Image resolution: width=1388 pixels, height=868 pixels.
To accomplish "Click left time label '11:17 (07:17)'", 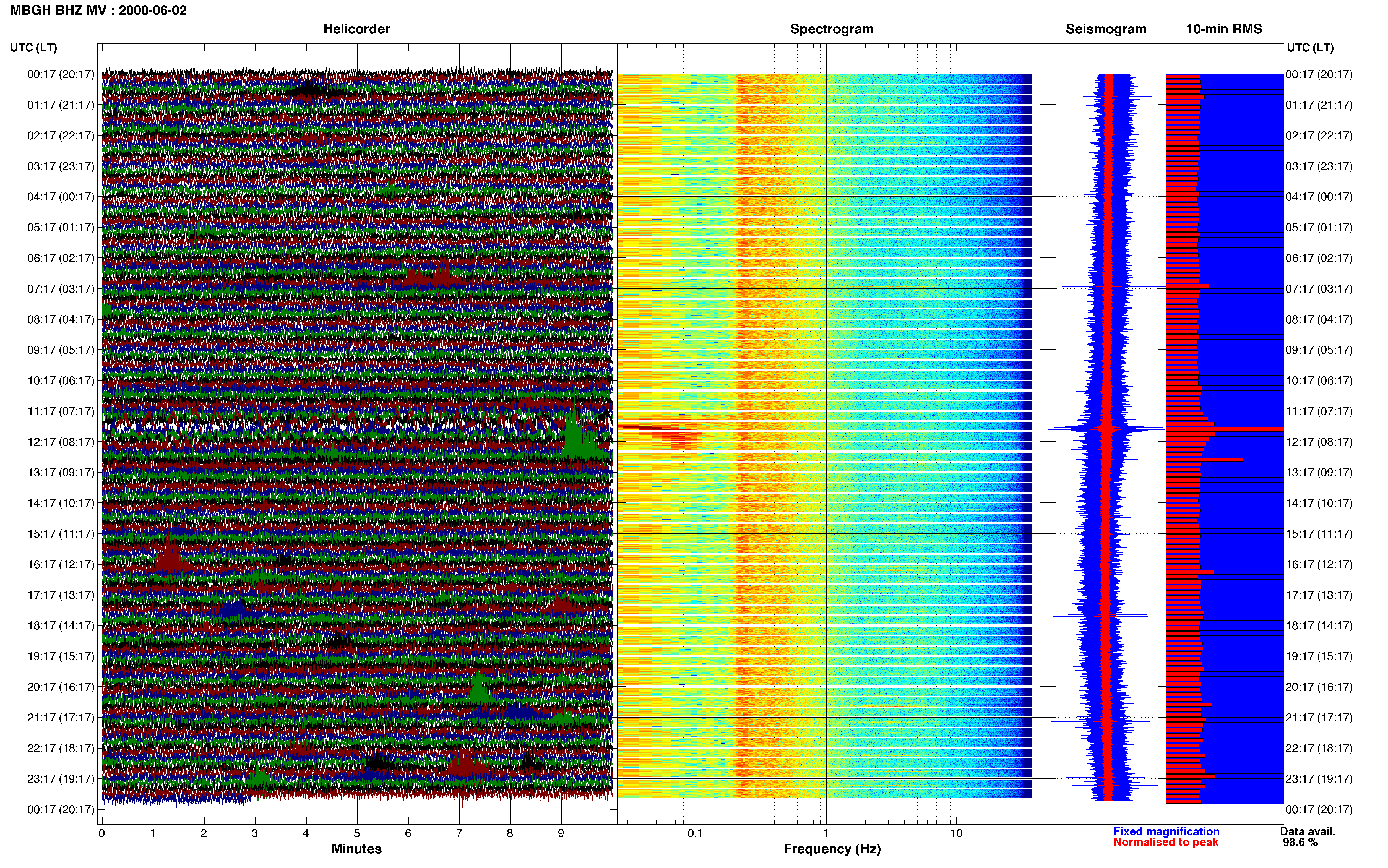I will pyautogui.click(x=61, y=411).
